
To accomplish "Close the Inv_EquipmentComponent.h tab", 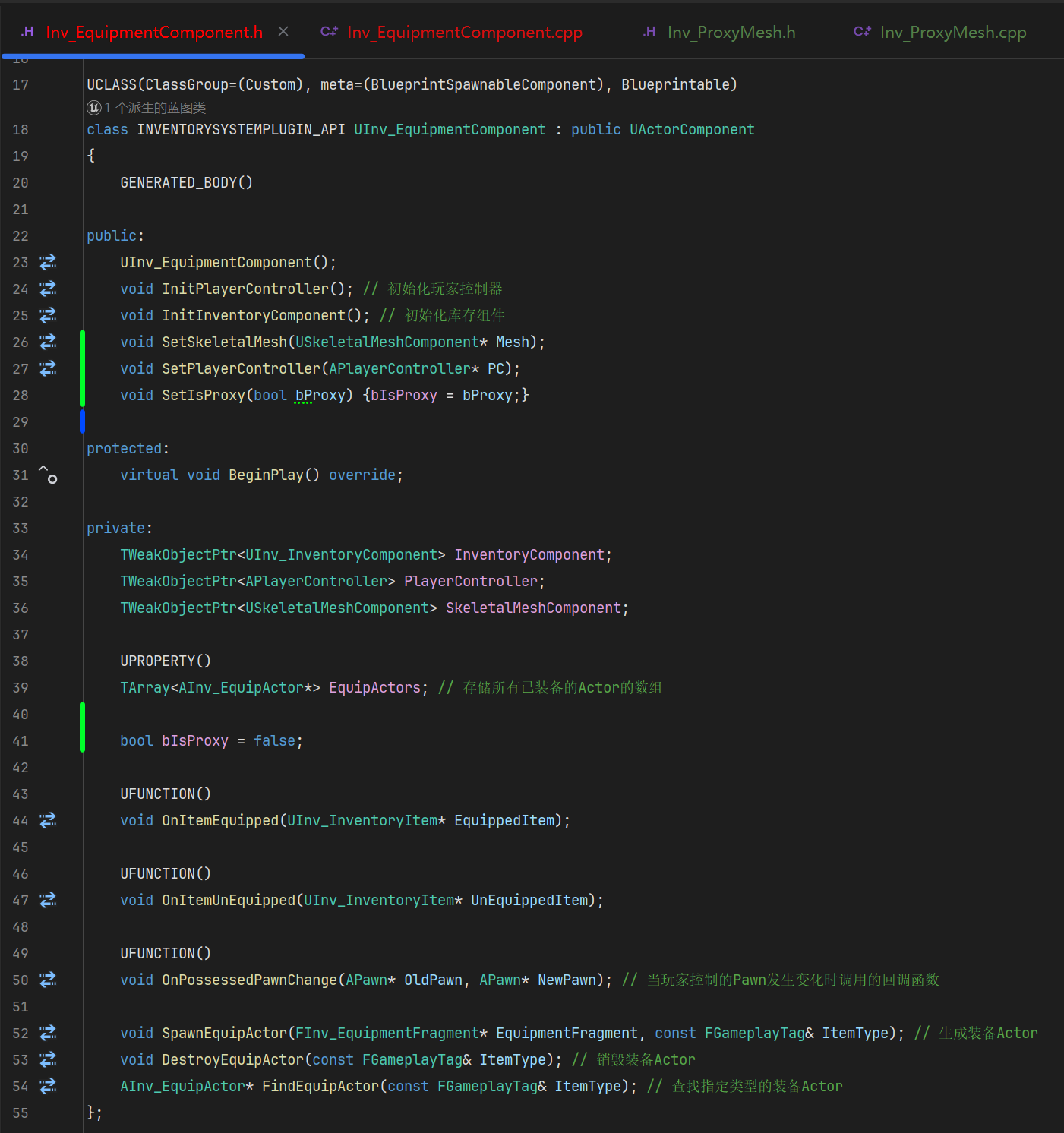I will [283, 31].
